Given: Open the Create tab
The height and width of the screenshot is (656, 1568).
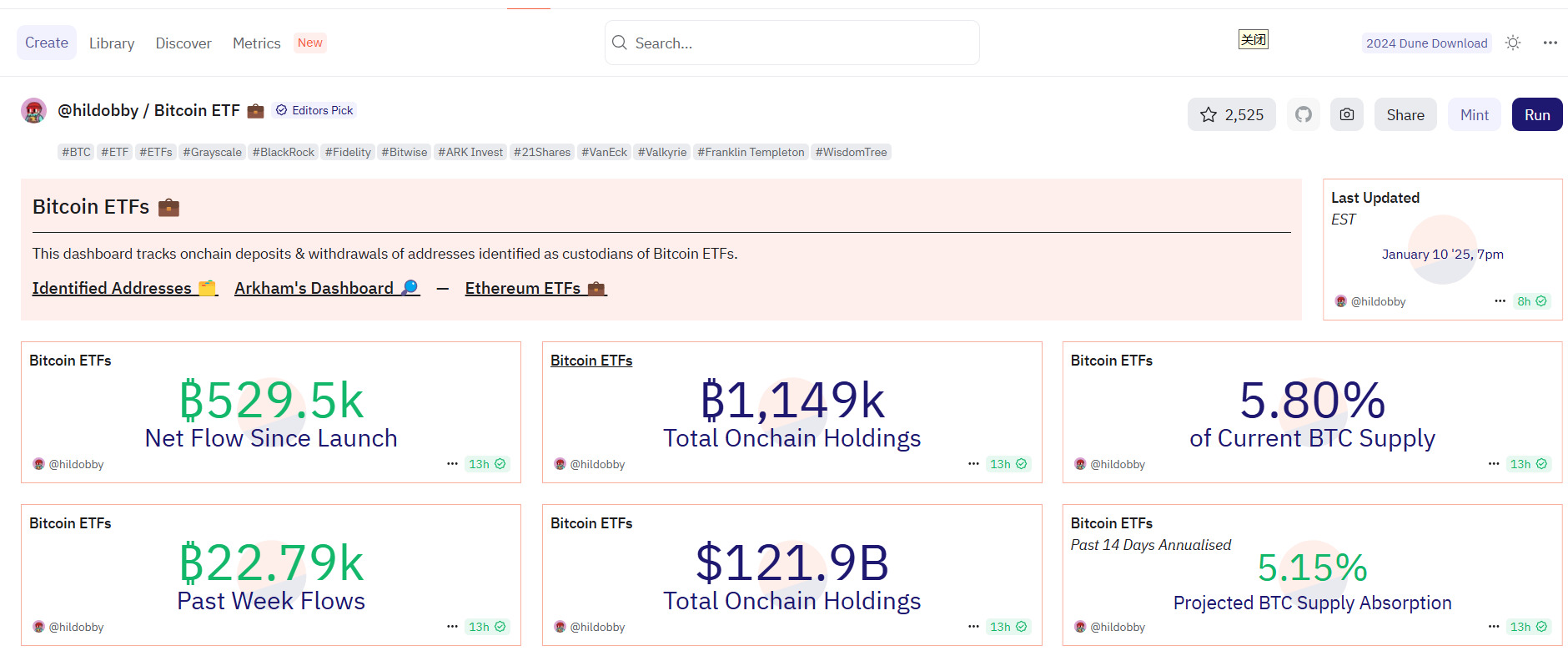Looking at the screenshot, I should 47,43.
